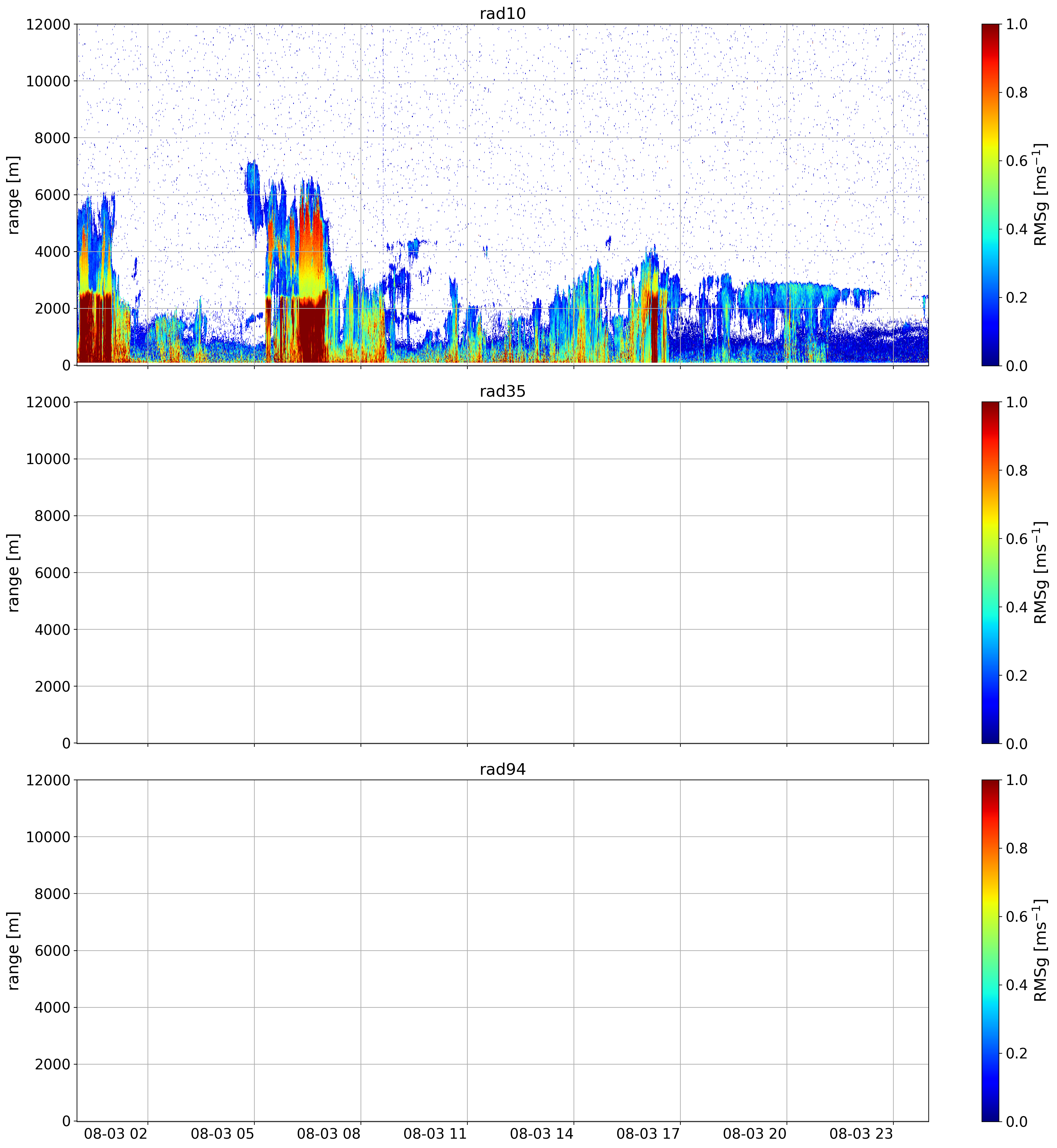The height and width of the screenshot is (1148, 1057).
Task: Click the rad10 colorbar gradient
Action: (x=990, y=194)
